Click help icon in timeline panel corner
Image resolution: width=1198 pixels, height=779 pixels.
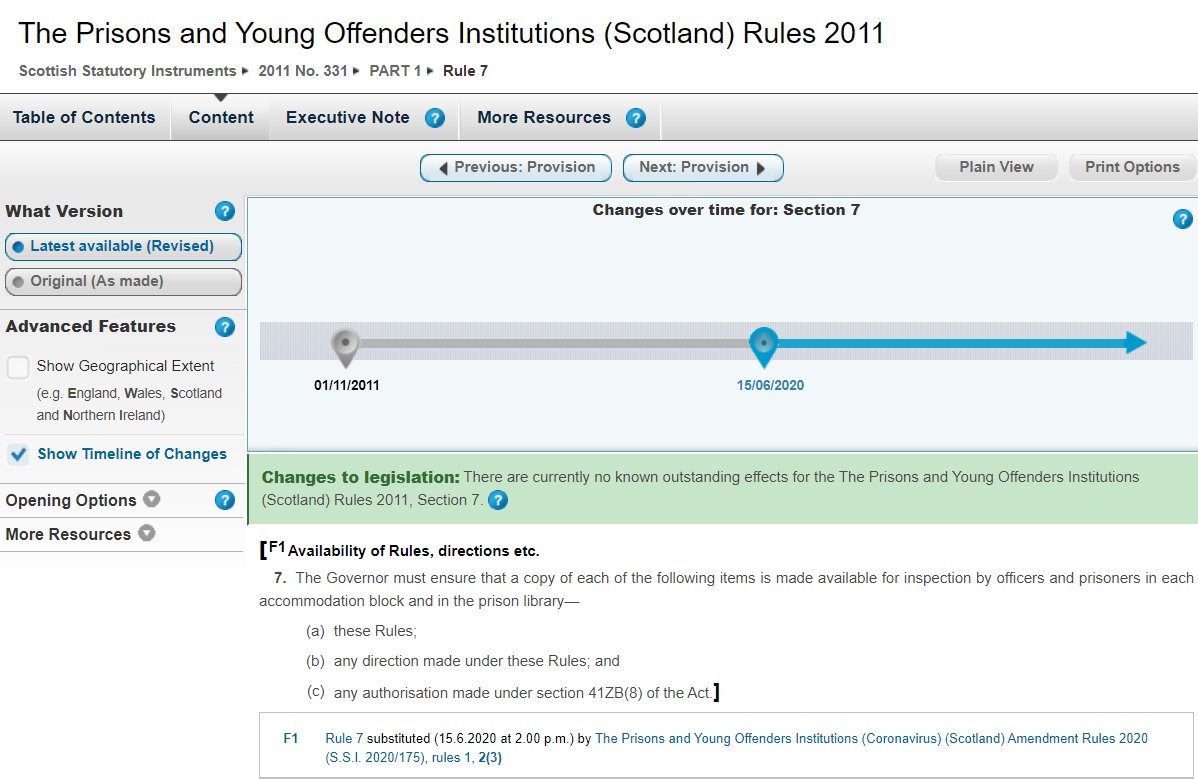[1182, 219]
